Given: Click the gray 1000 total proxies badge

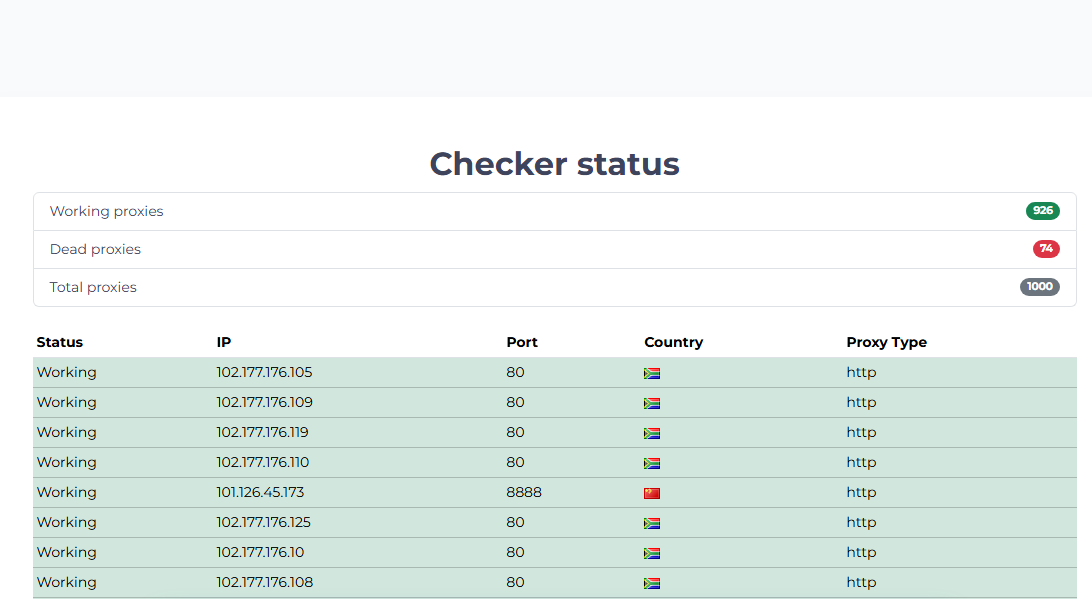Looking at the screenshot, I should (x=1039, y=287).
